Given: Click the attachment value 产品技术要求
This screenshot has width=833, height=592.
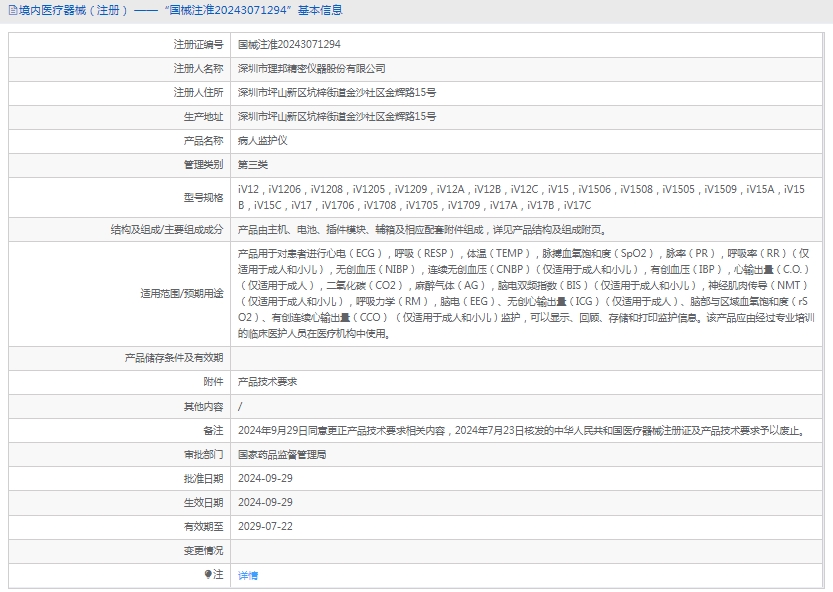Looking at the screenshot, I should [267, 382].
